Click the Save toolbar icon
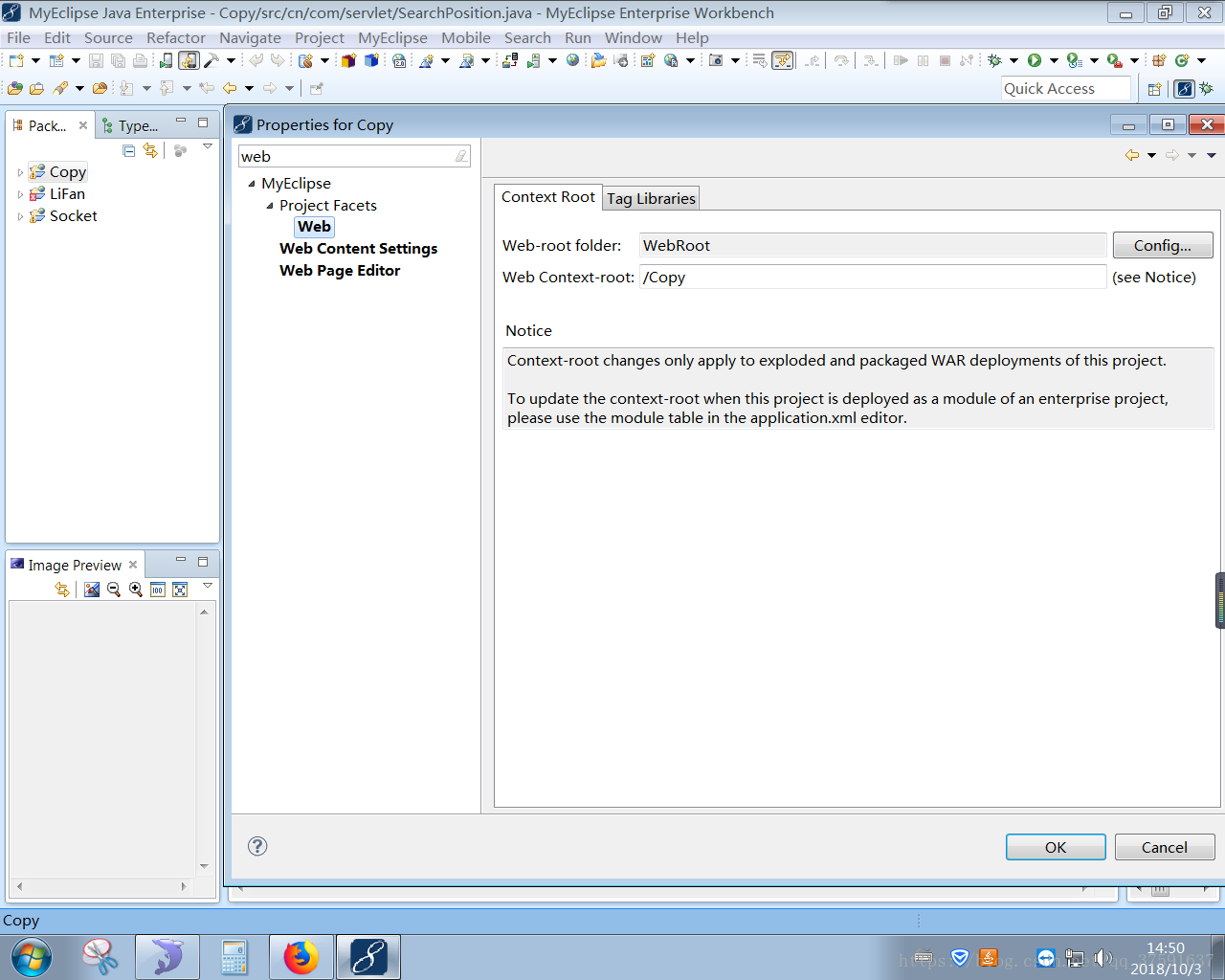Viewport: 1225px width, 980px height. point(96,60)
